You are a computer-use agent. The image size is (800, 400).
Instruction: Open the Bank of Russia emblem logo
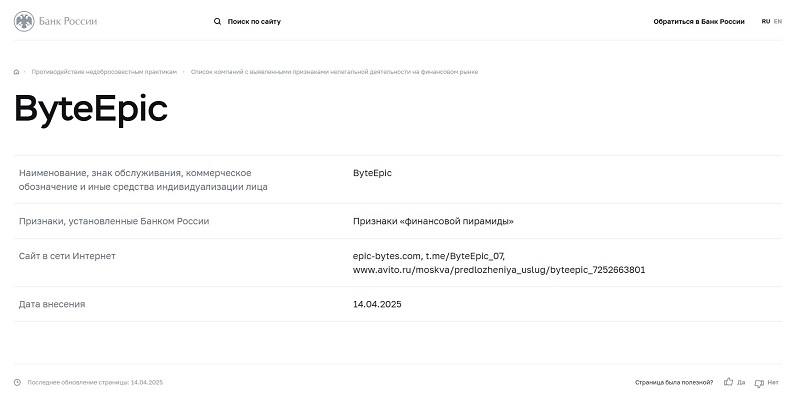pyautogui.click(x=24, y=21)
